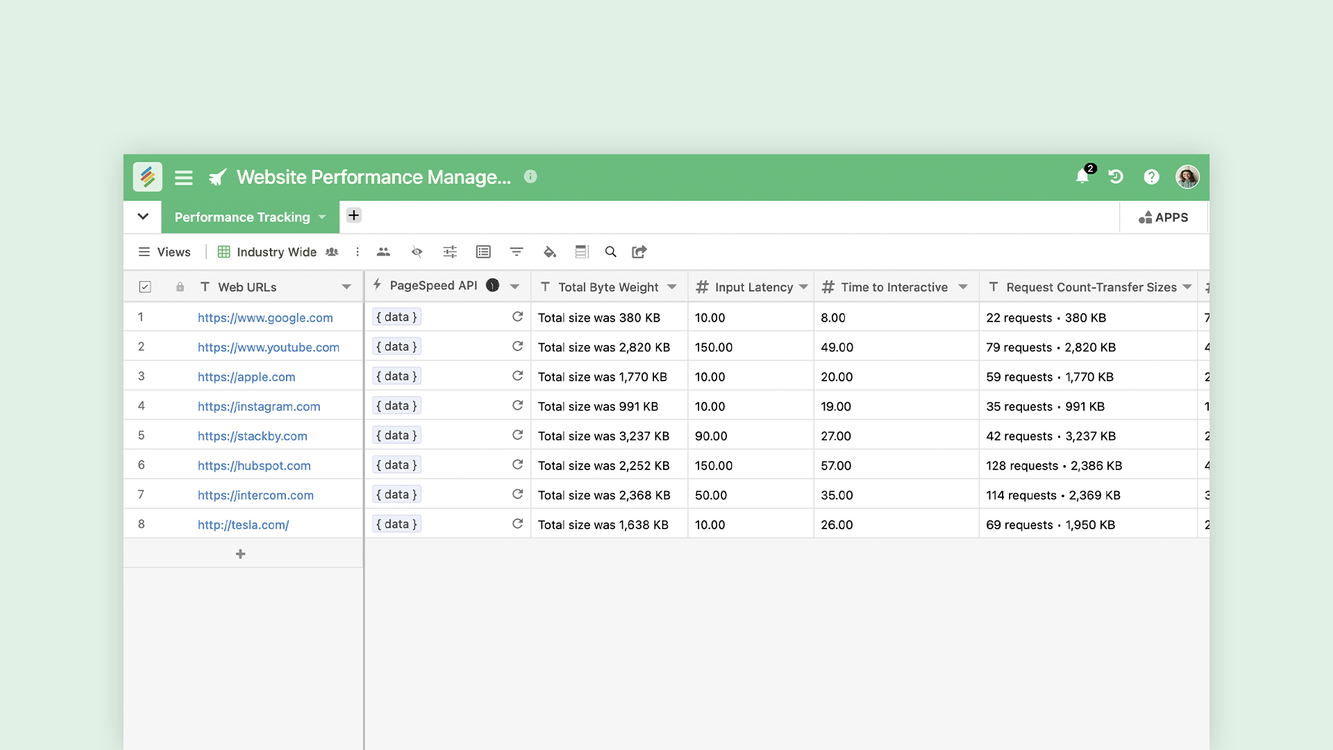Open the Views sidebar
The width and height of the screenshot is (1333, 750).
pyautogui.click(x=164, y=252)
